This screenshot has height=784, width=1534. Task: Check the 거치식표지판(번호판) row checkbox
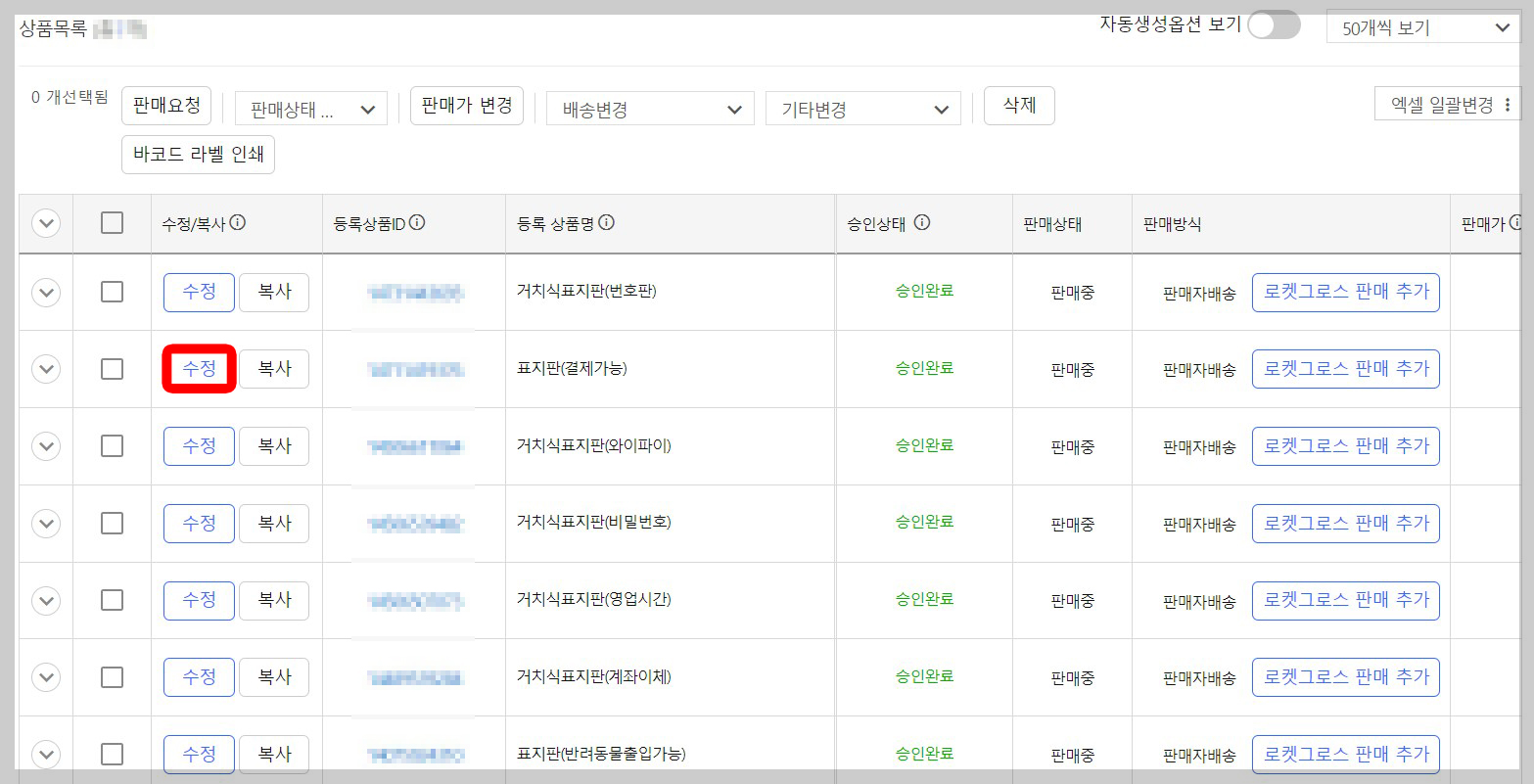111,292
